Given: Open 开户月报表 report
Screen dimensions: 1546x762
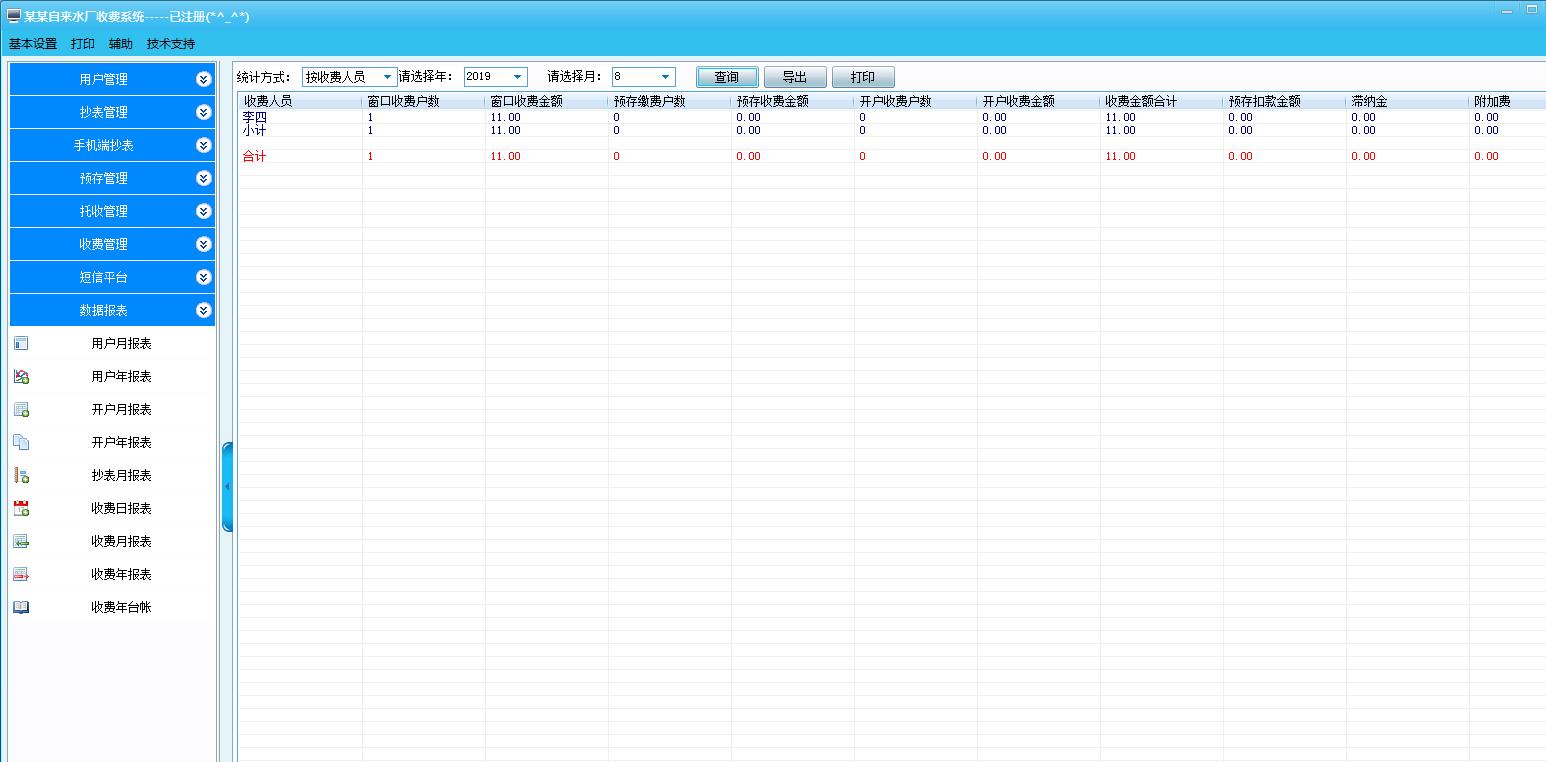Looking at the screenshot, I should tap(121, 409).
